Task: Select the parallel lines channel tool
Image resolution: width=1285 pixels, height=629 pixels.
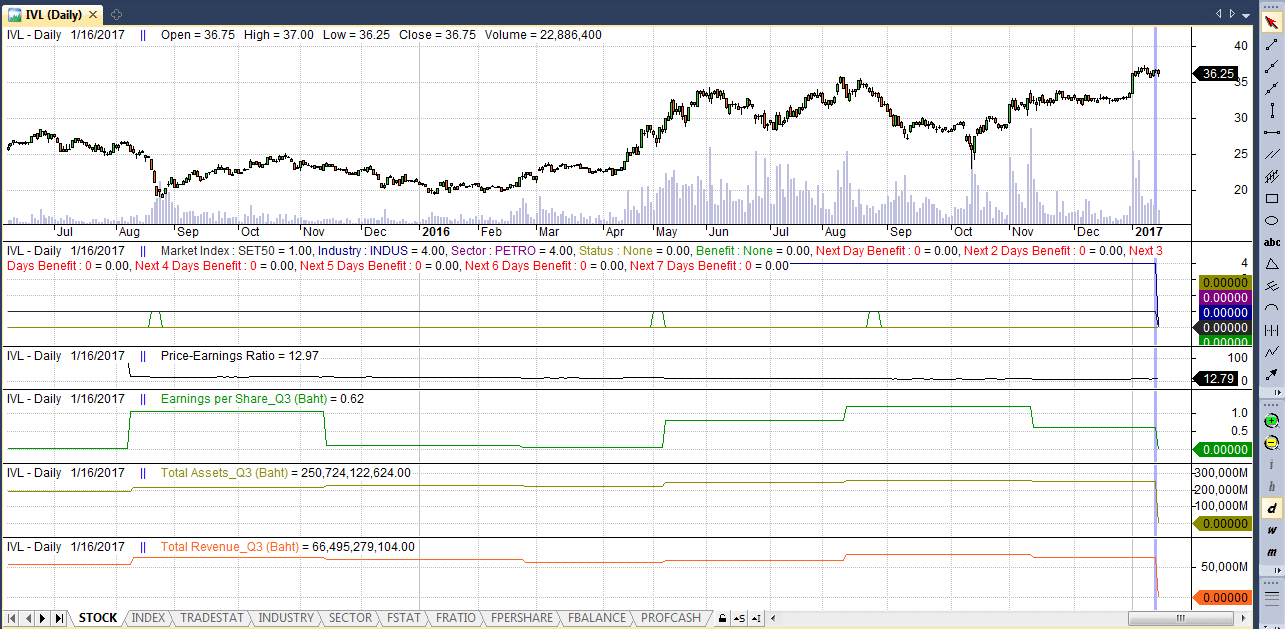Action: click(x=1271, y=154)
